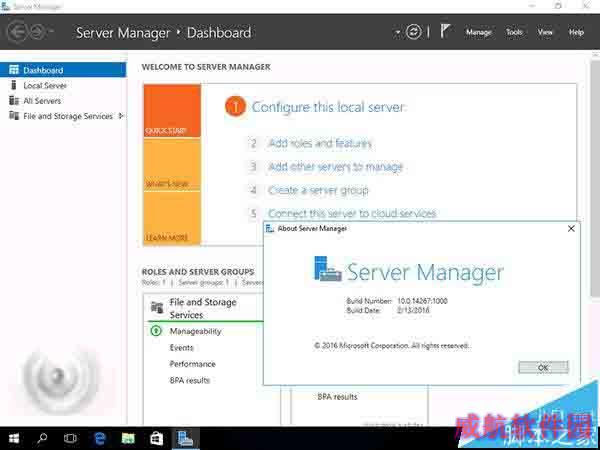Click the taskbar search icon
Screen dimensions: 600x450
[42, 438]
